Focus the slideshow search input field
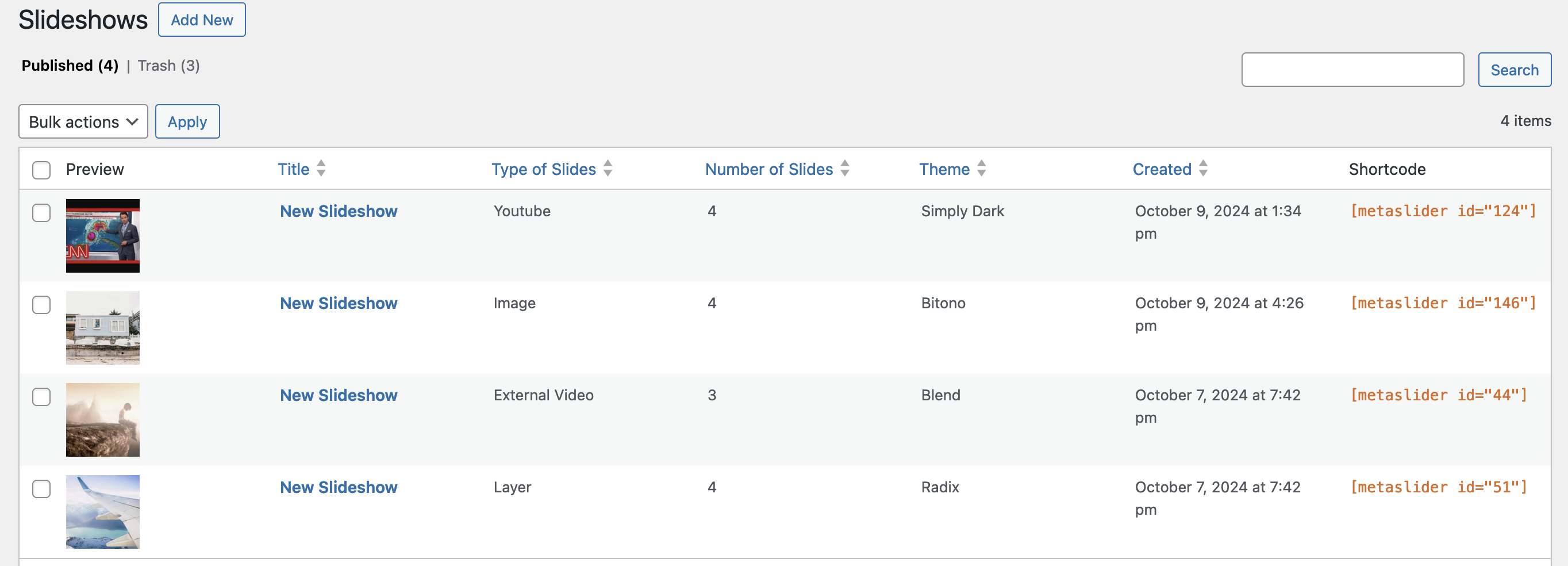Viewport: 1568px width, 566px height. coord(1352,70)
